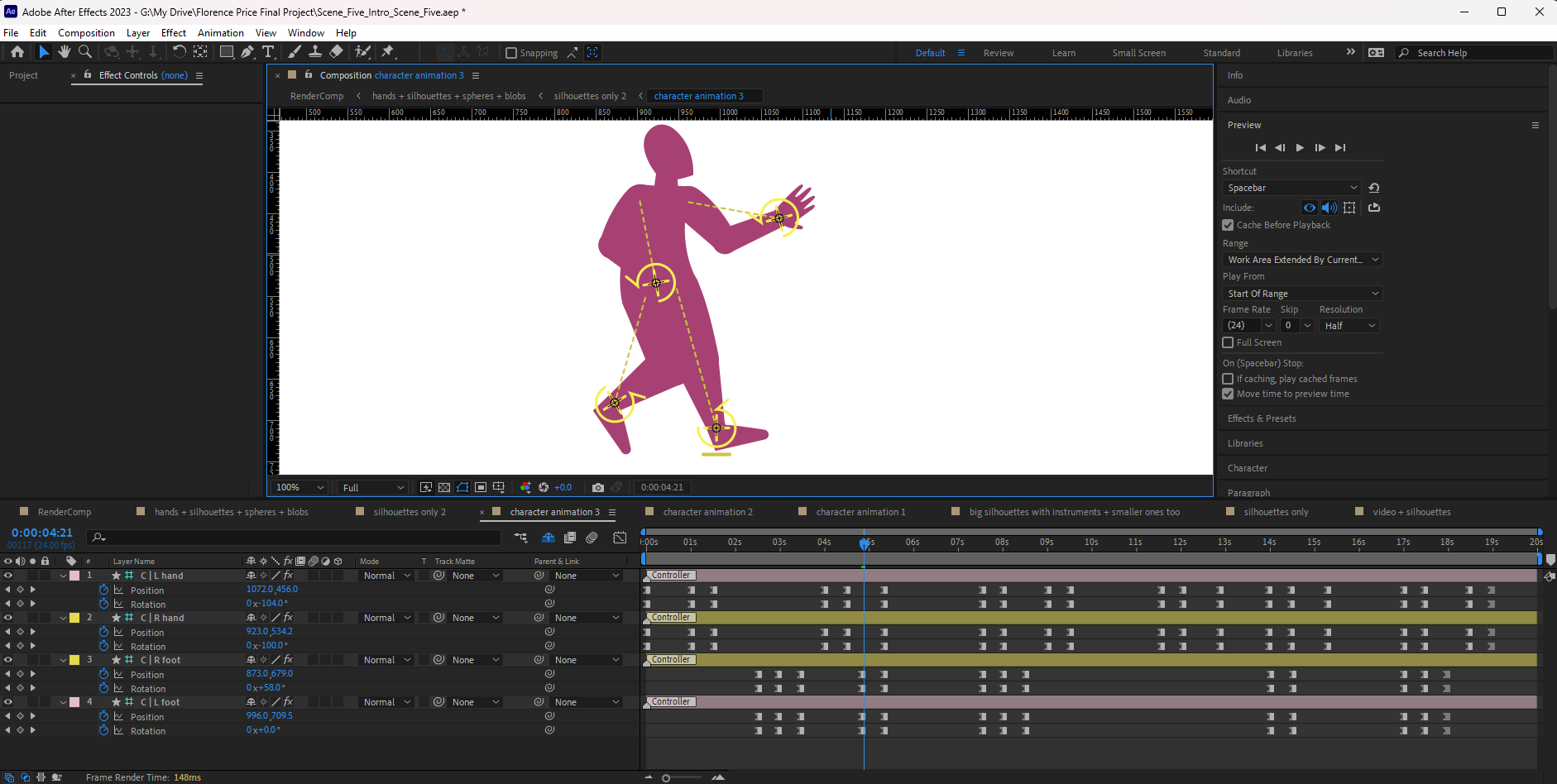Hide the C | L hand layer

point(8,576)
